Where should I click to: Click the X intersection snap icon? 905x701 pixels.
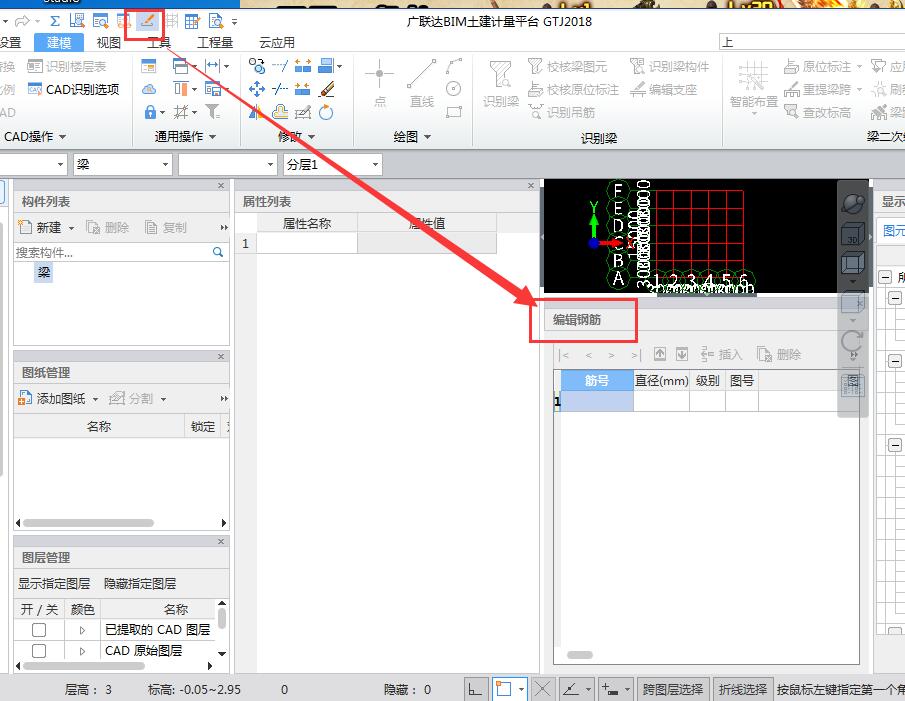543,689
